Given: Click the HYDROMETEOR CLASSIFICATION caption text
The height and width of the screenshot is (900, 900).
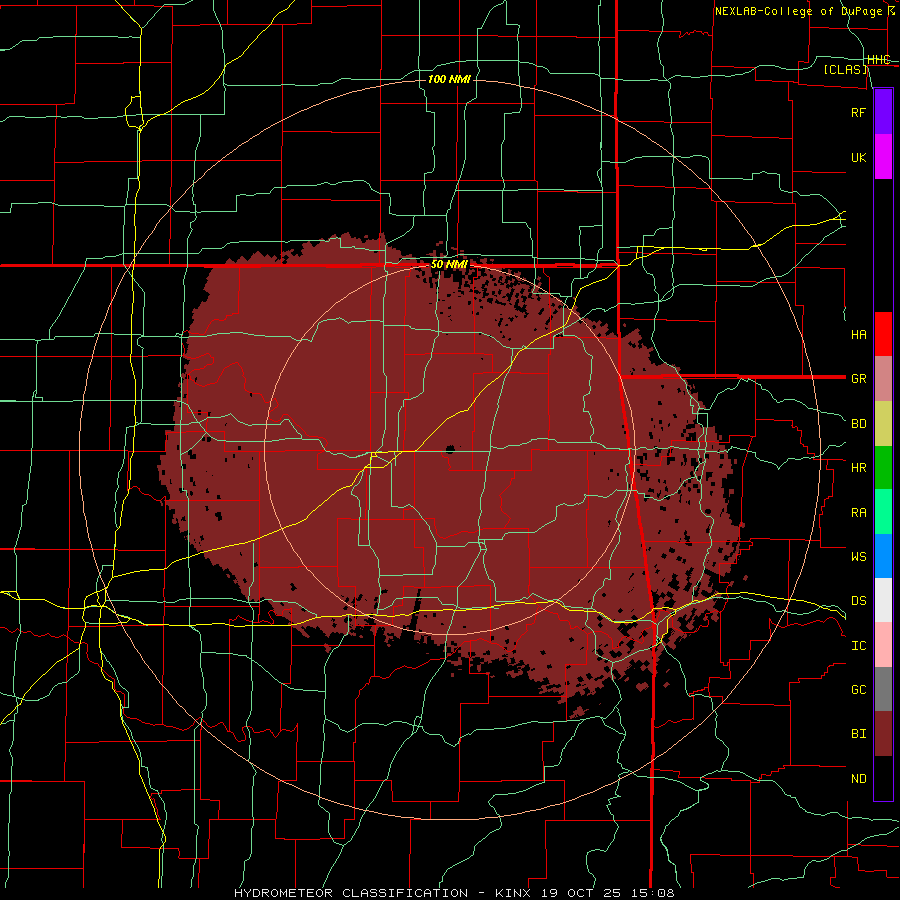Looking at the screenshot, I should pos(351,893).
